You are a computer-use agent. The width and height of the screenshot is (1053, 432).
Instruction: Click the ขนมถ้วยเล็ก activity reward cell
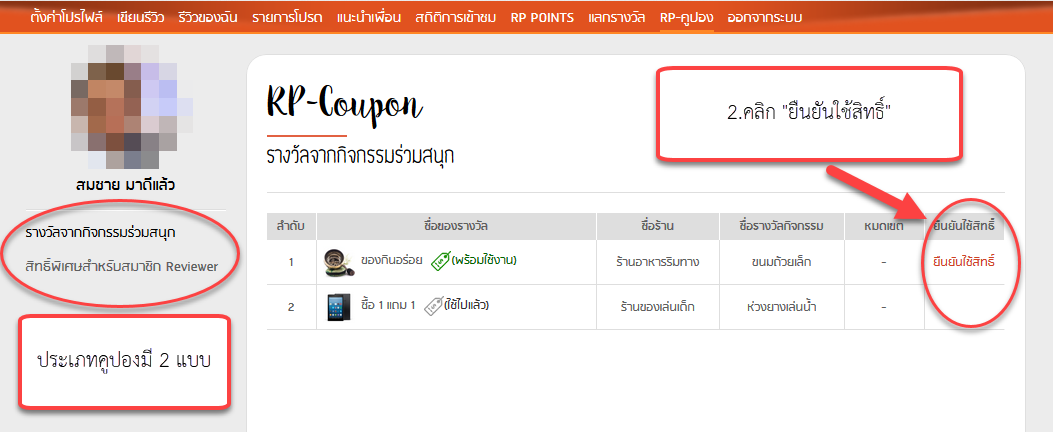tap(782, 261)
